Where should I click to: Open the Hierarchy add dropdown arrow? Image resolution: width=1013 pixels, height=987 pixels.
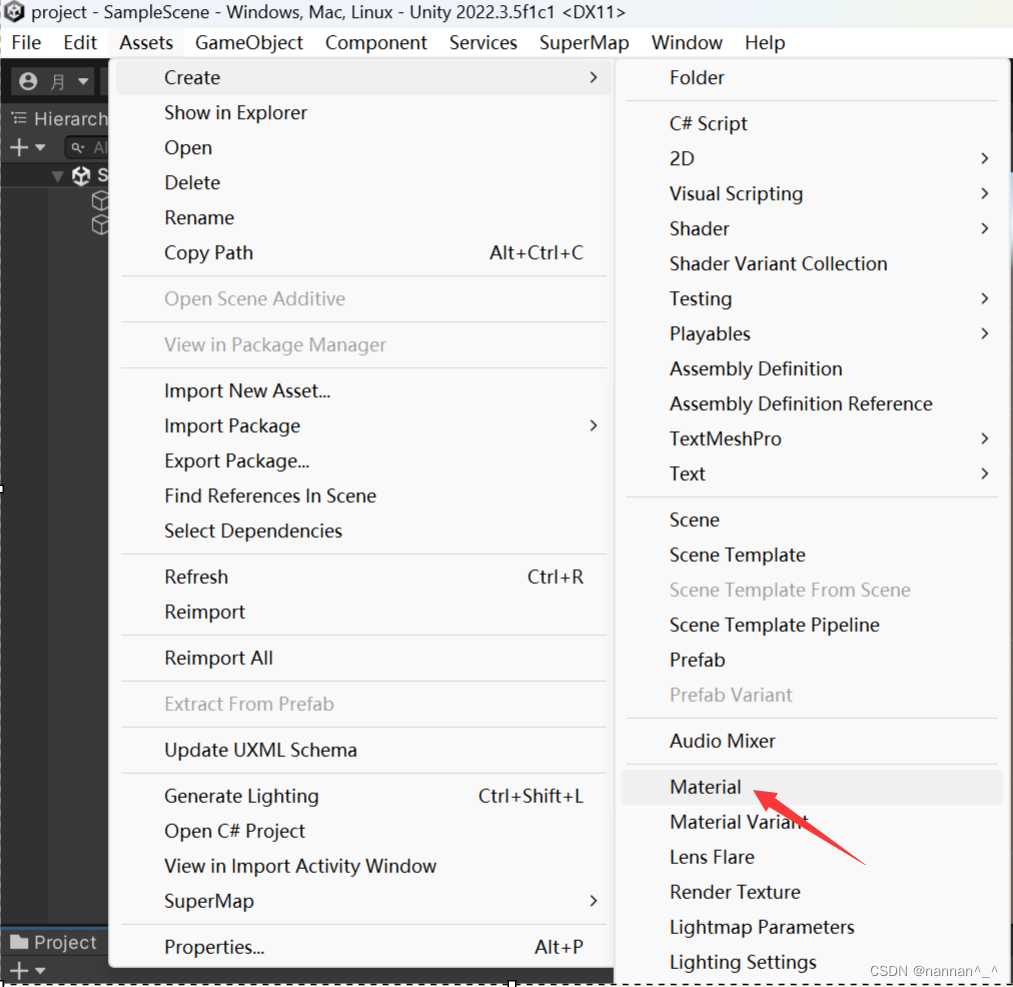(40, 147)
